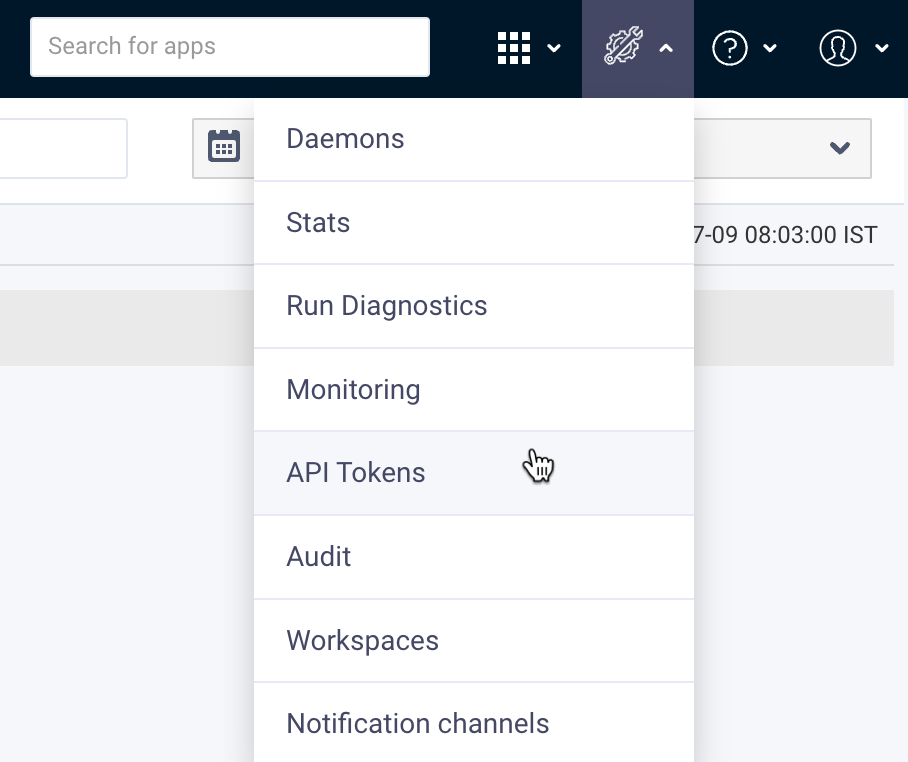The image size is (908, 762).
Task: Expand the help menu chevron
Action: [769, 48]
